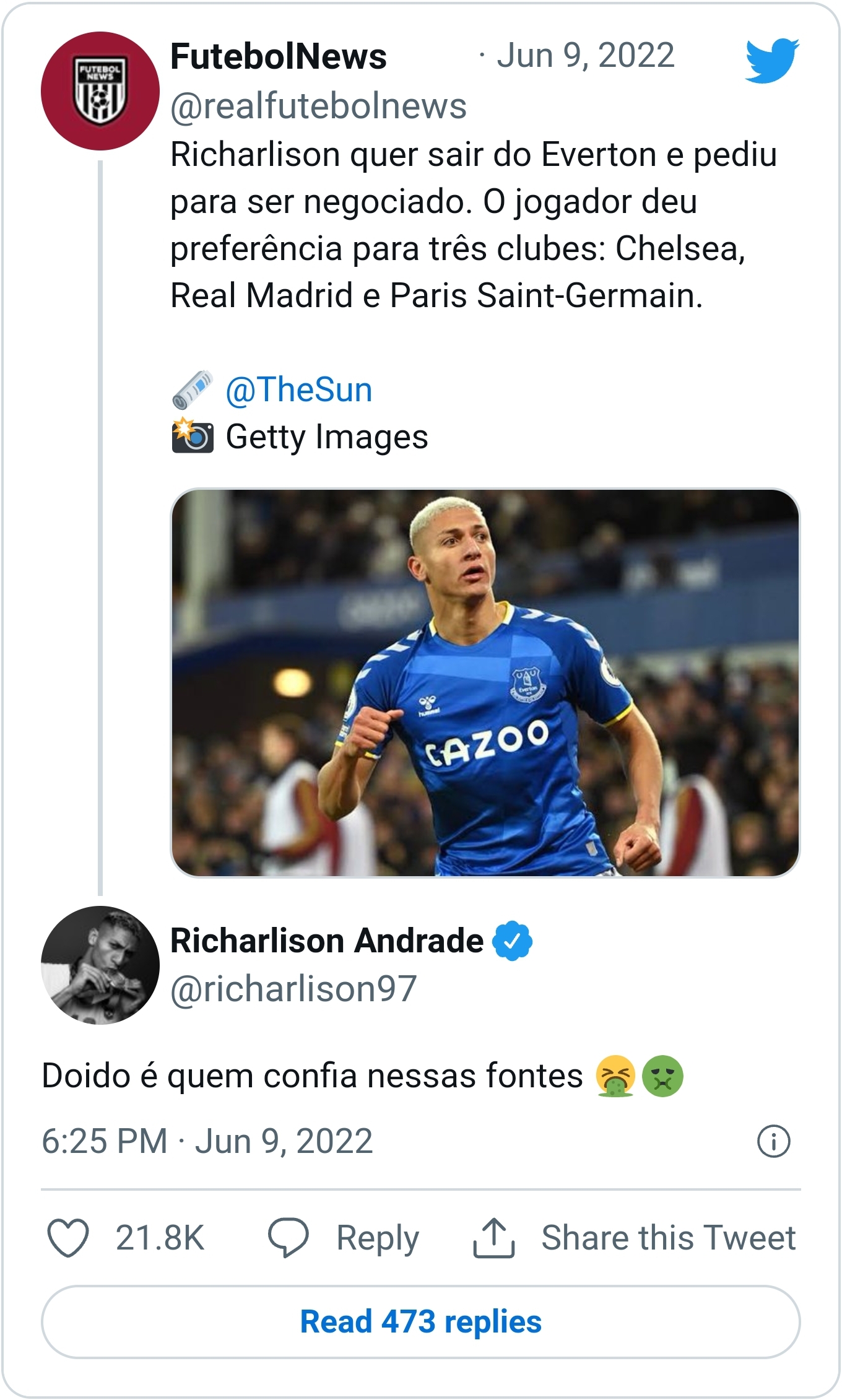Image resolution: width=842 pixels, height=1400 pixels.
Task: Click the reply speech bubble icon
Action: (x=288, y=1238)
